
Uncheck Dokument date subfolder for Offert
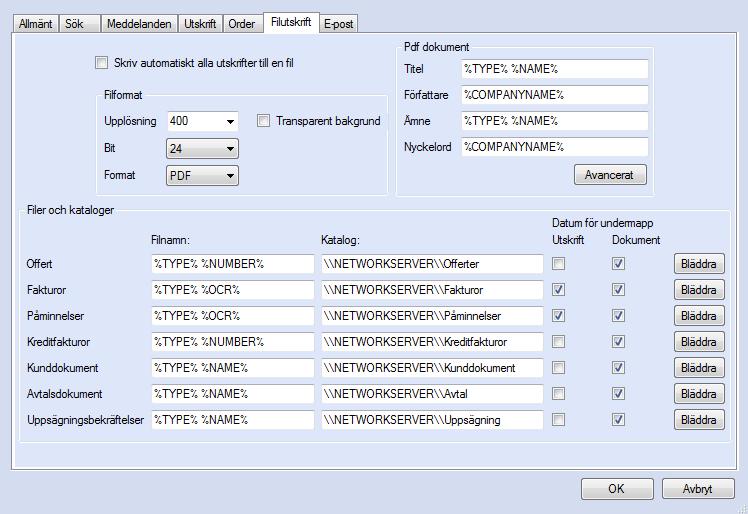(x=618, y=263)
